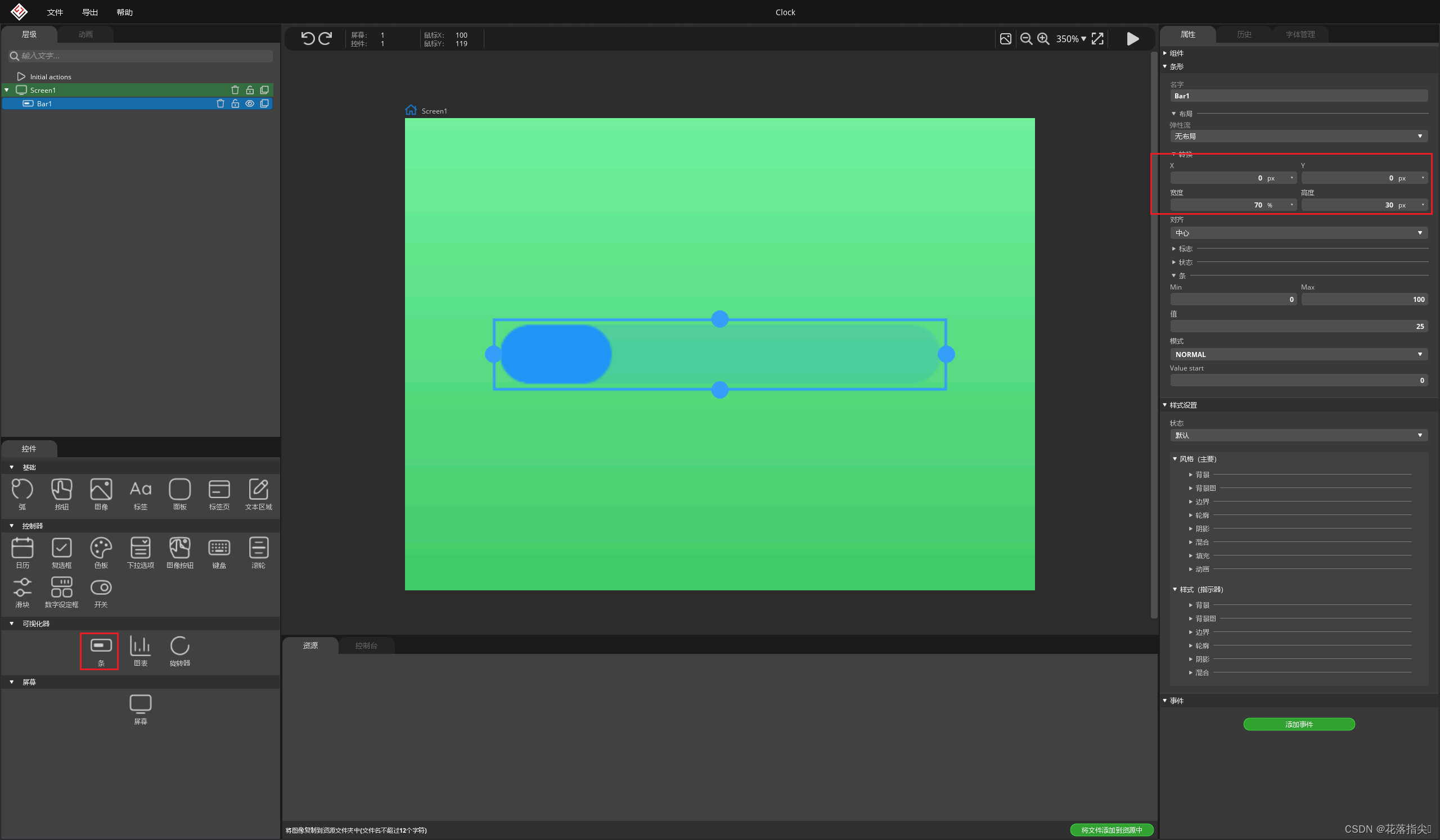Select the Chart (图表) widget icon
The width and height of the screenshot is (1440, 840).
tap(140, 647)
